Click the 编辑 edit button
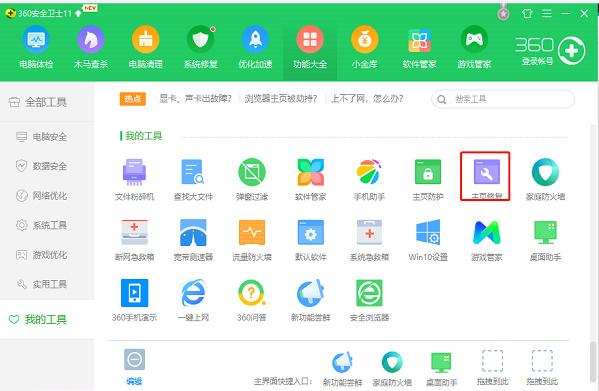This screenshot has width=599, height=391. pyautogui.click(x=134, y=367)
